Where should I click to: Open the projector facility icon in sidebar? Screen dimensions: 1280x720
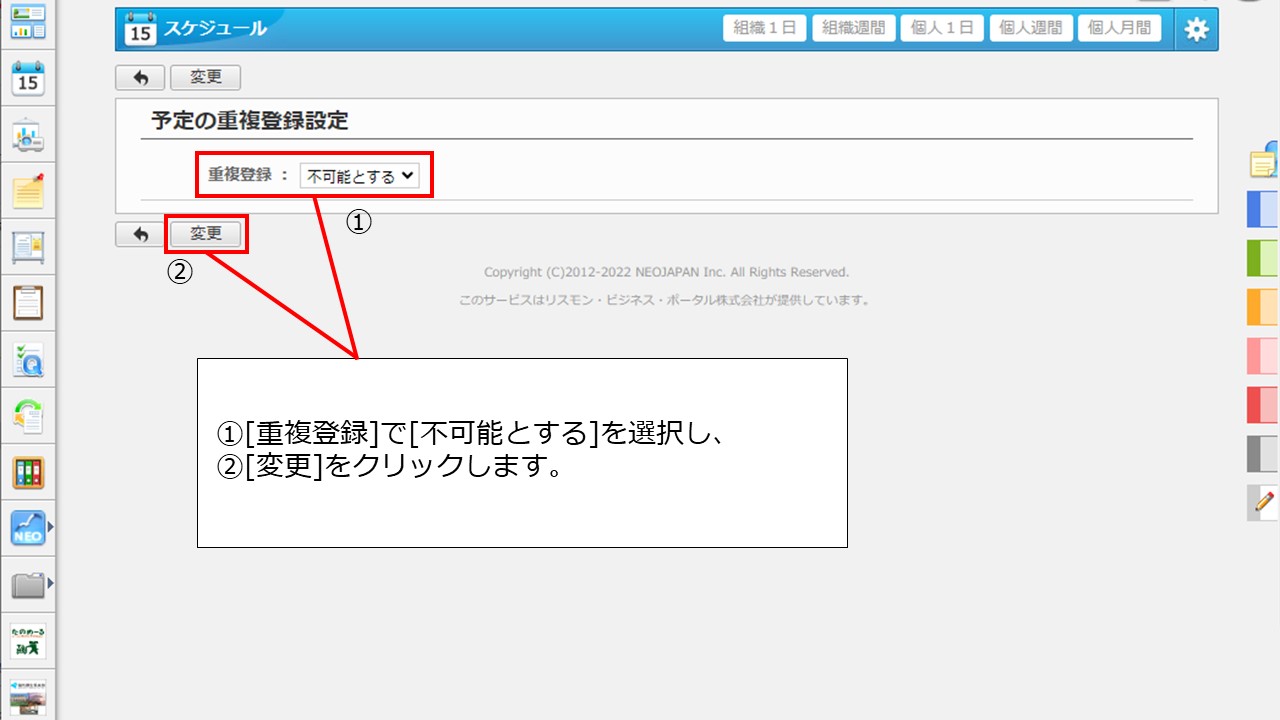(28, 134)
